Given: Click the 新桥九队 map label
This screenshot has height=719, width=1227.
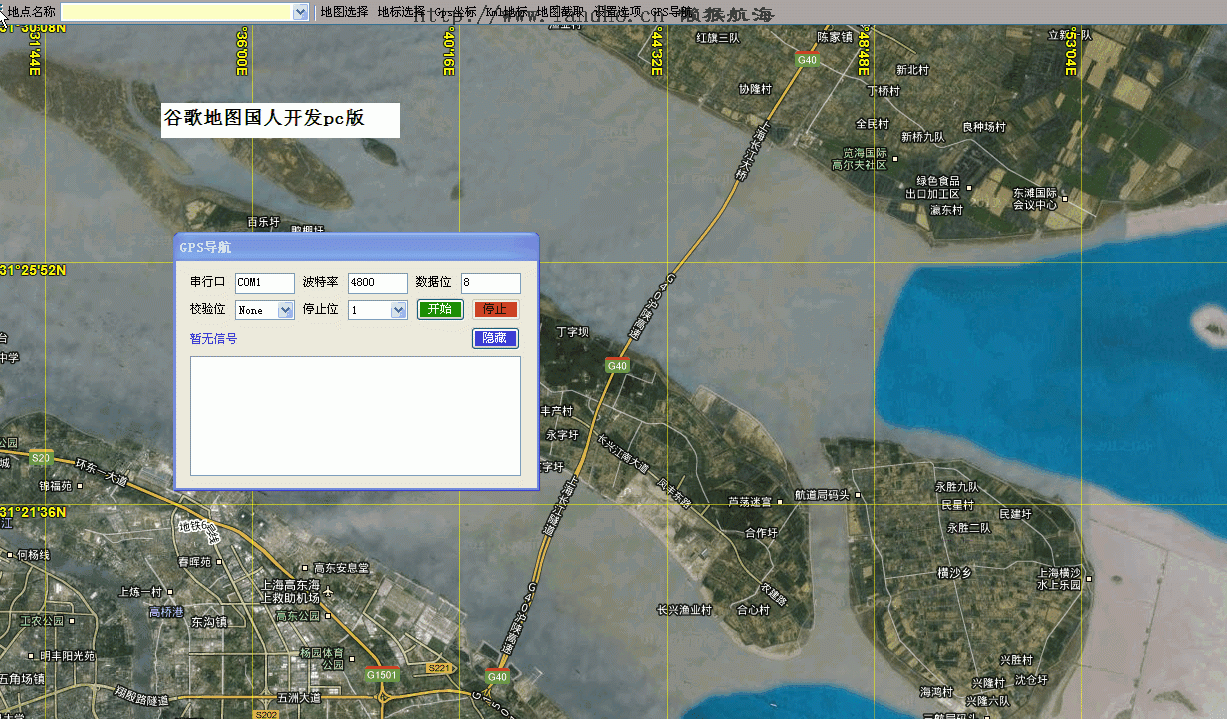Looking at the screenshot, I should coord(922,137).
